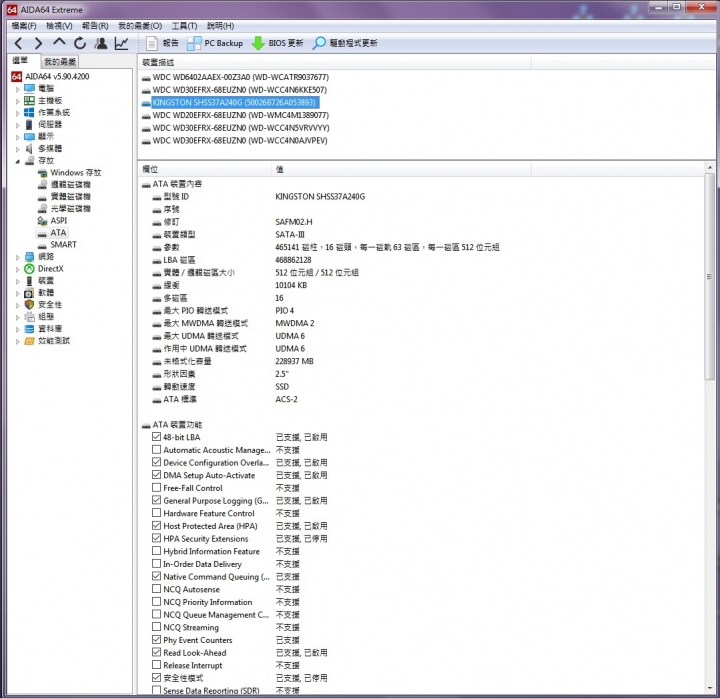Expand the multimedia node in tree
Image resolution: width=720 pixels, height=699 pixels.
pyautogui.click(x=17, y=149)
